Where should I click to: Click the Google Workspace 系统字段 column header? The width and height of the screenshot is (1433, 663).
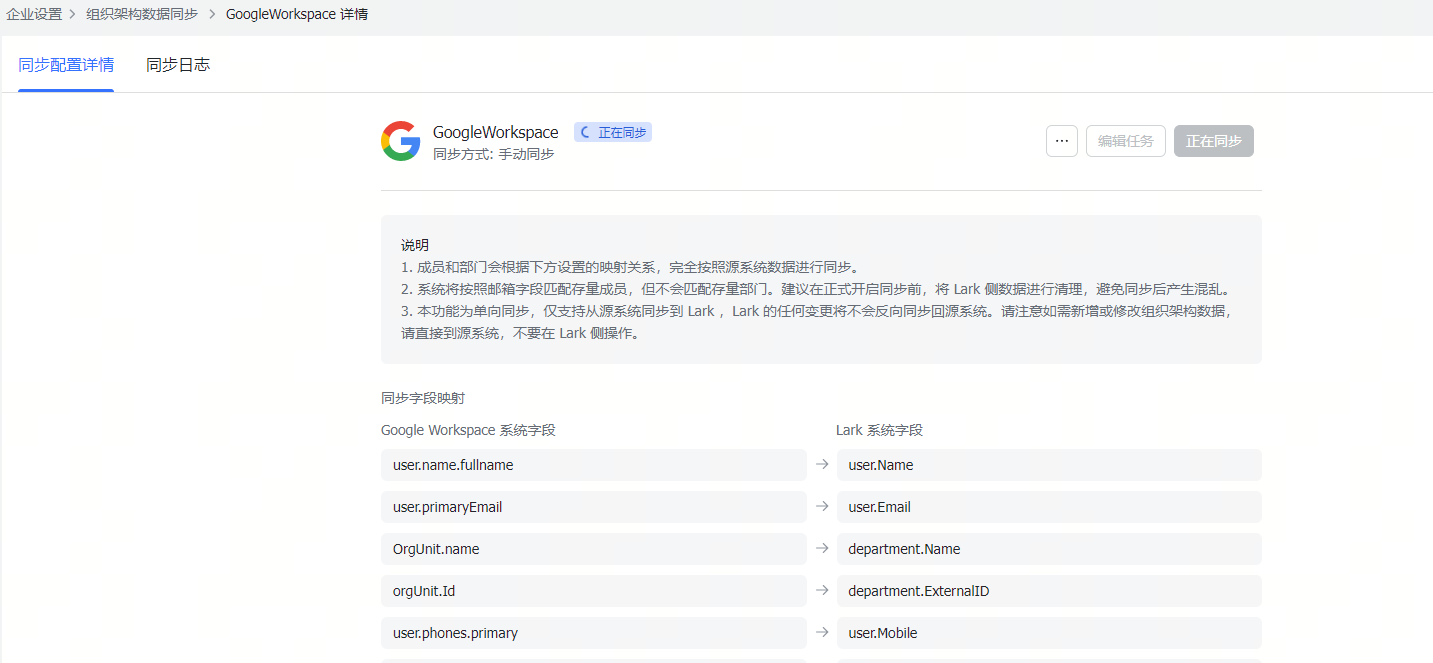pyautogui.click(x=468, y=430)
